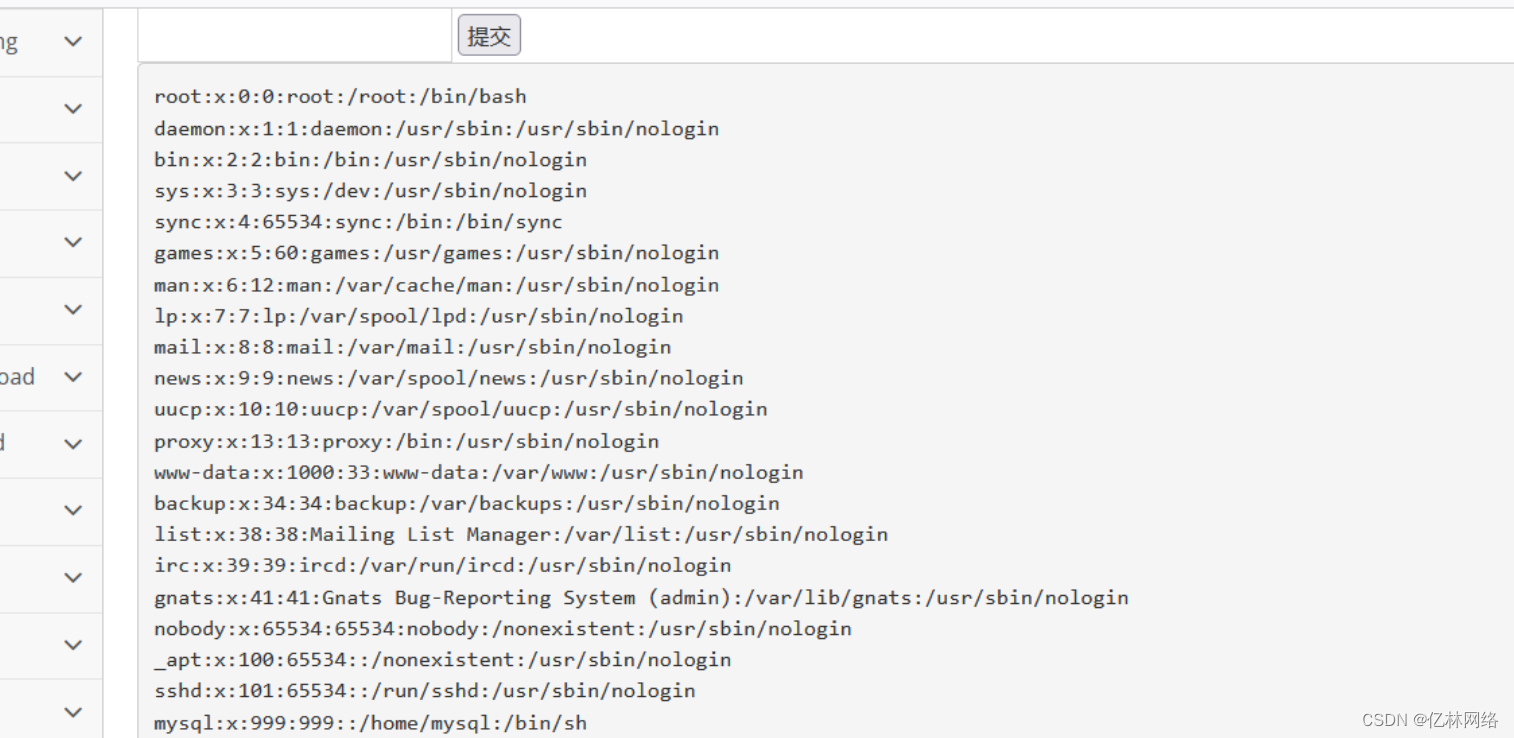Click the sys:x:3:3 output line
Image resolution: width=1514 pixels, height=738 pixels.
tap(370, 190)
